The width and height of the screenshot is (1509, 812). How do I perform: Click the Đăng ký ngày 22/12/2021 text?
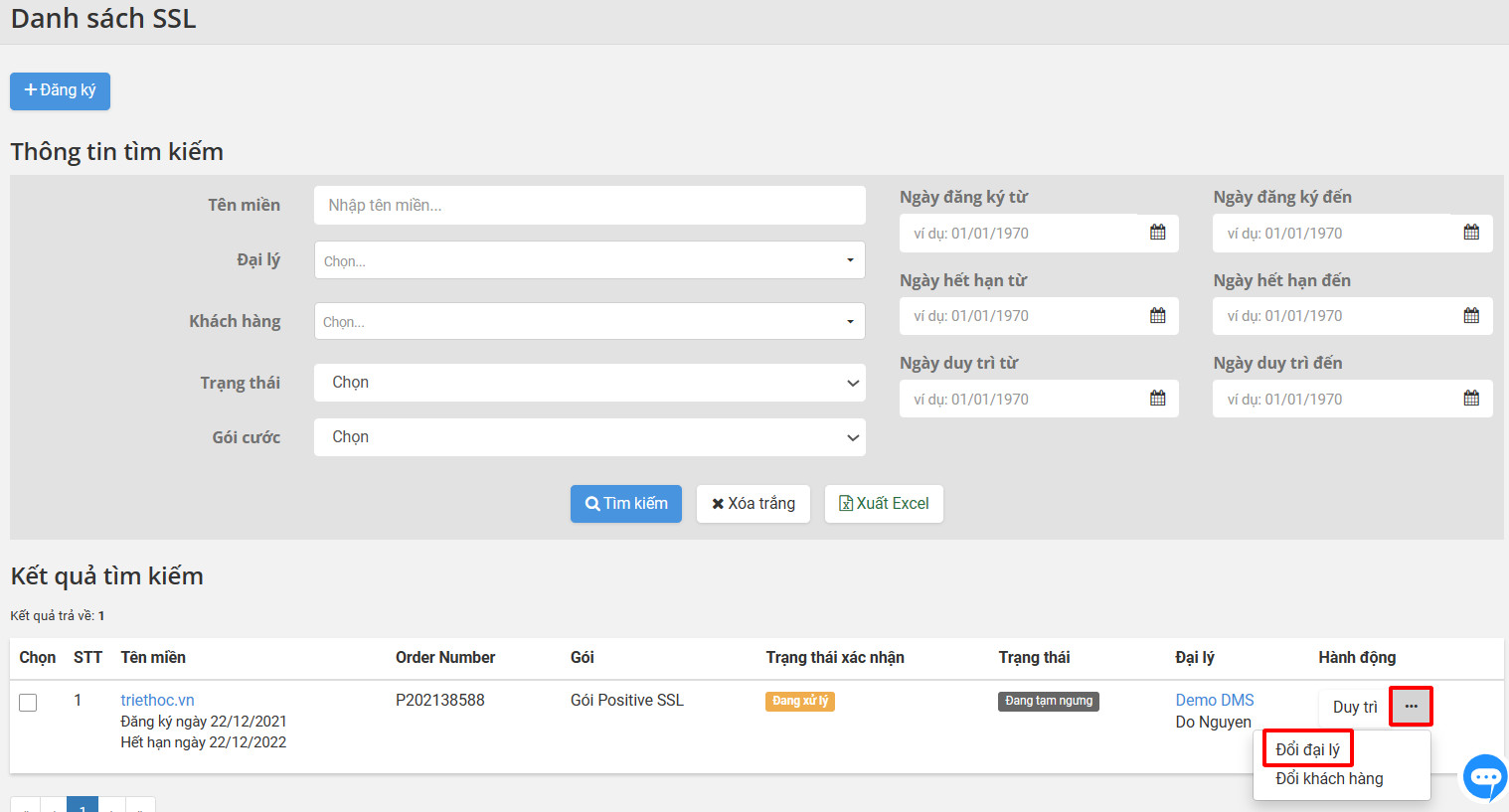click(x=204, y=722)
